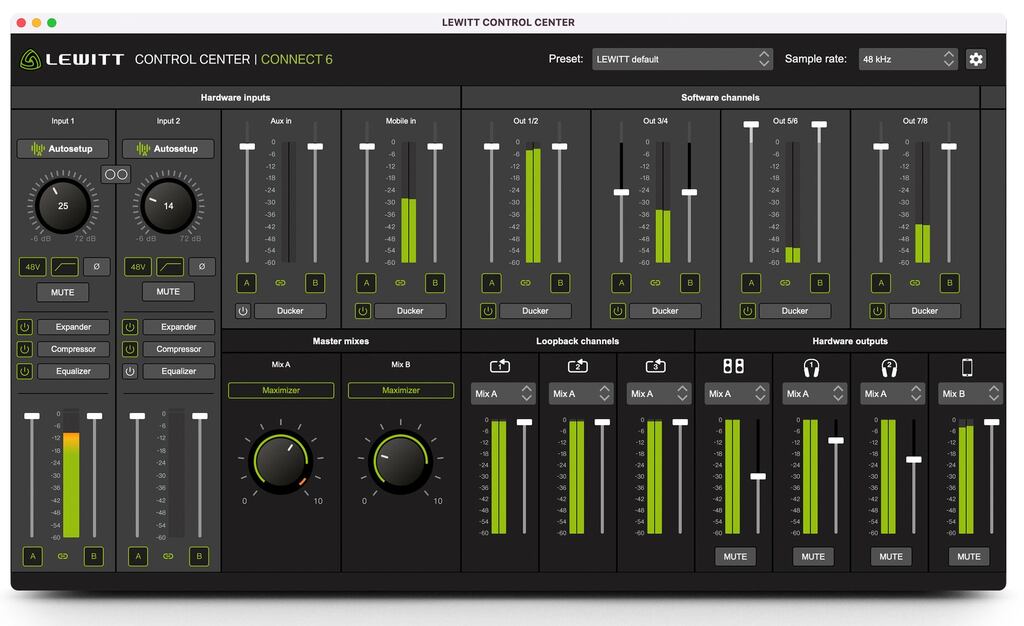Click the stereo link icon between Input 1 and 2
The width and height of the screenshot is (1024, 626).
(x=116, y=174)
